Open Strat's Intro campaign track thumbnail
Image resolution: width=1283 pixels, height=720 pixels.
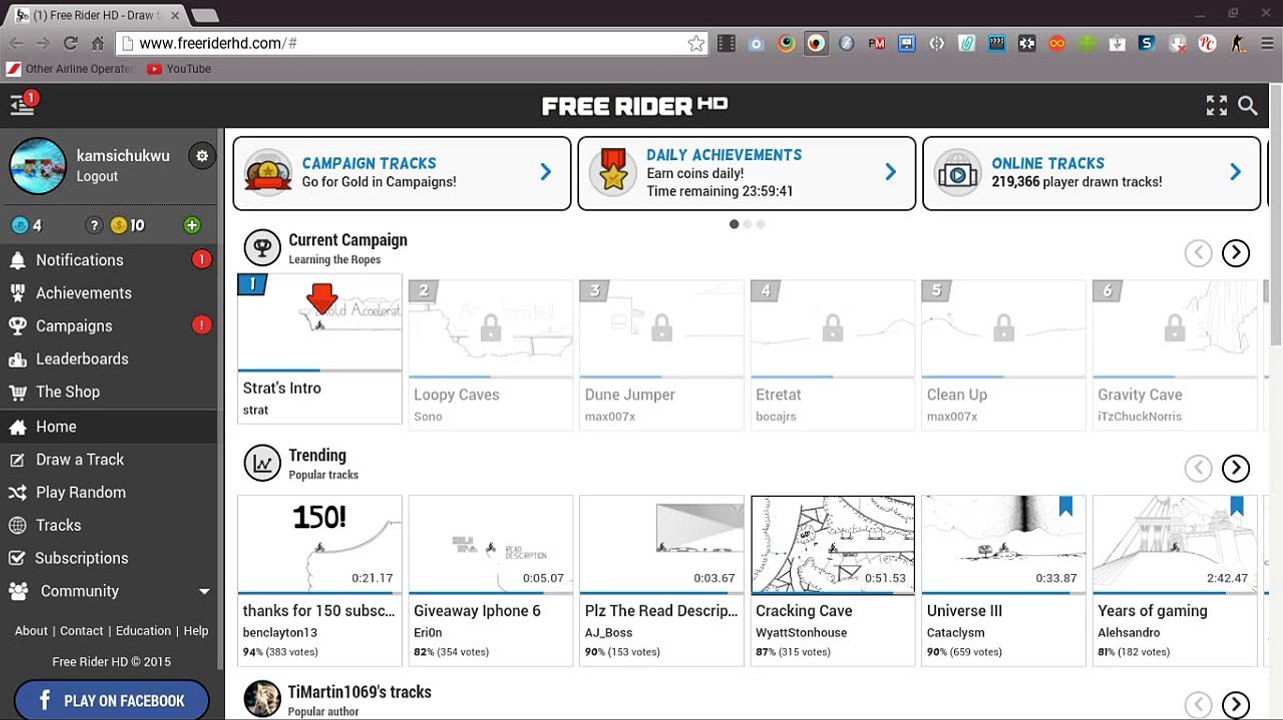320,324
